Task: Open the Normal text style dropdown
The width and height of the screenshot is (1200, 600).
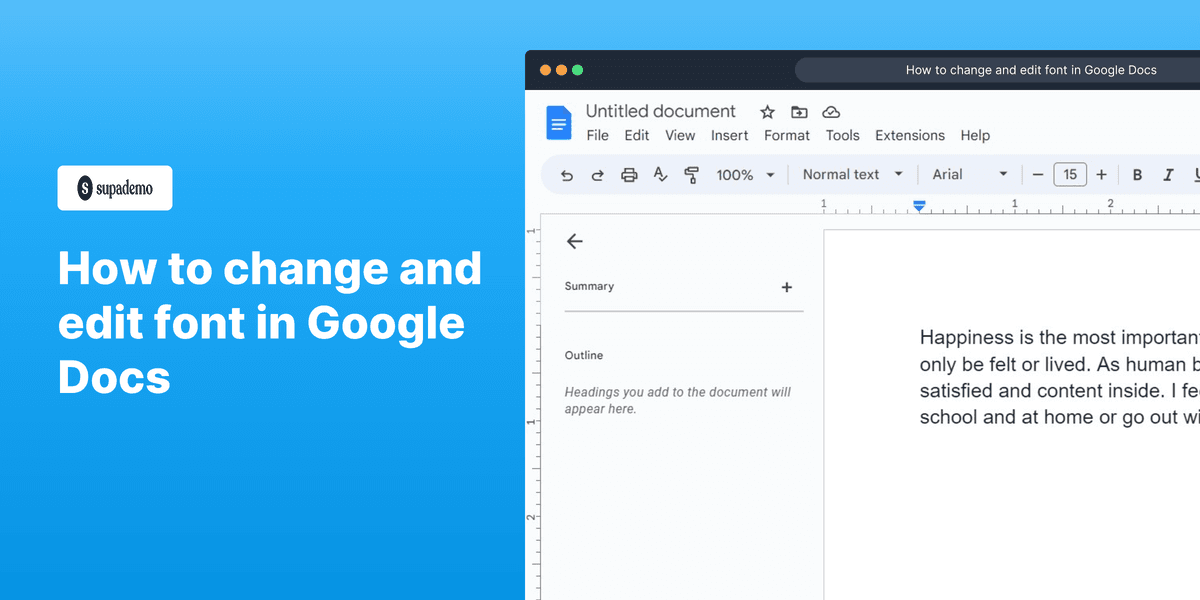Action: [x=851, y=174]
